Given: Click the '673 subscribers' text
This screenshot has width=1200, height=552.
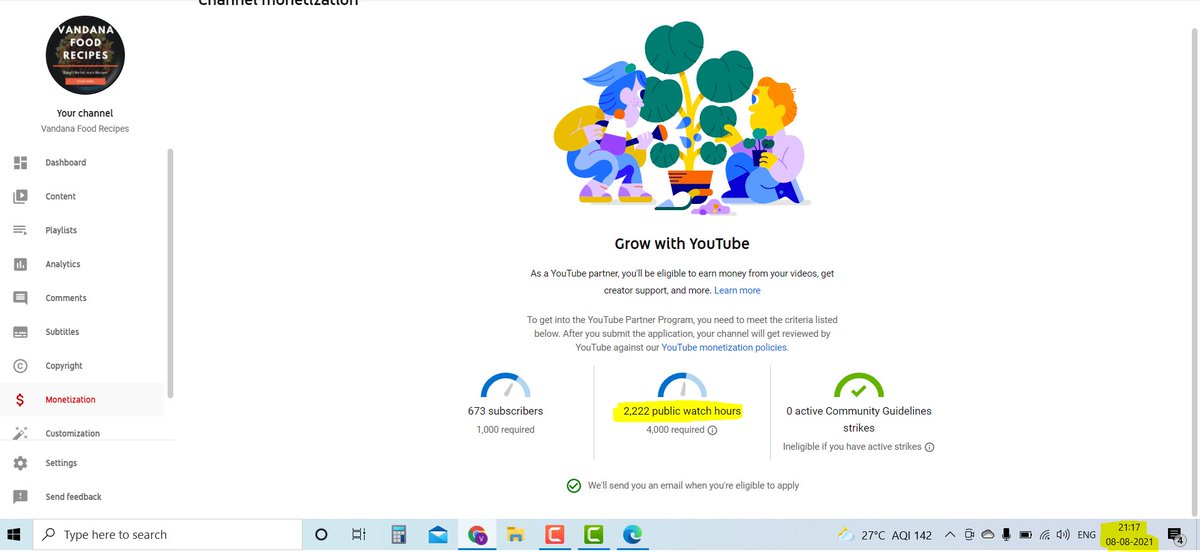Looking at the screenshot, I should pos(506,411).
